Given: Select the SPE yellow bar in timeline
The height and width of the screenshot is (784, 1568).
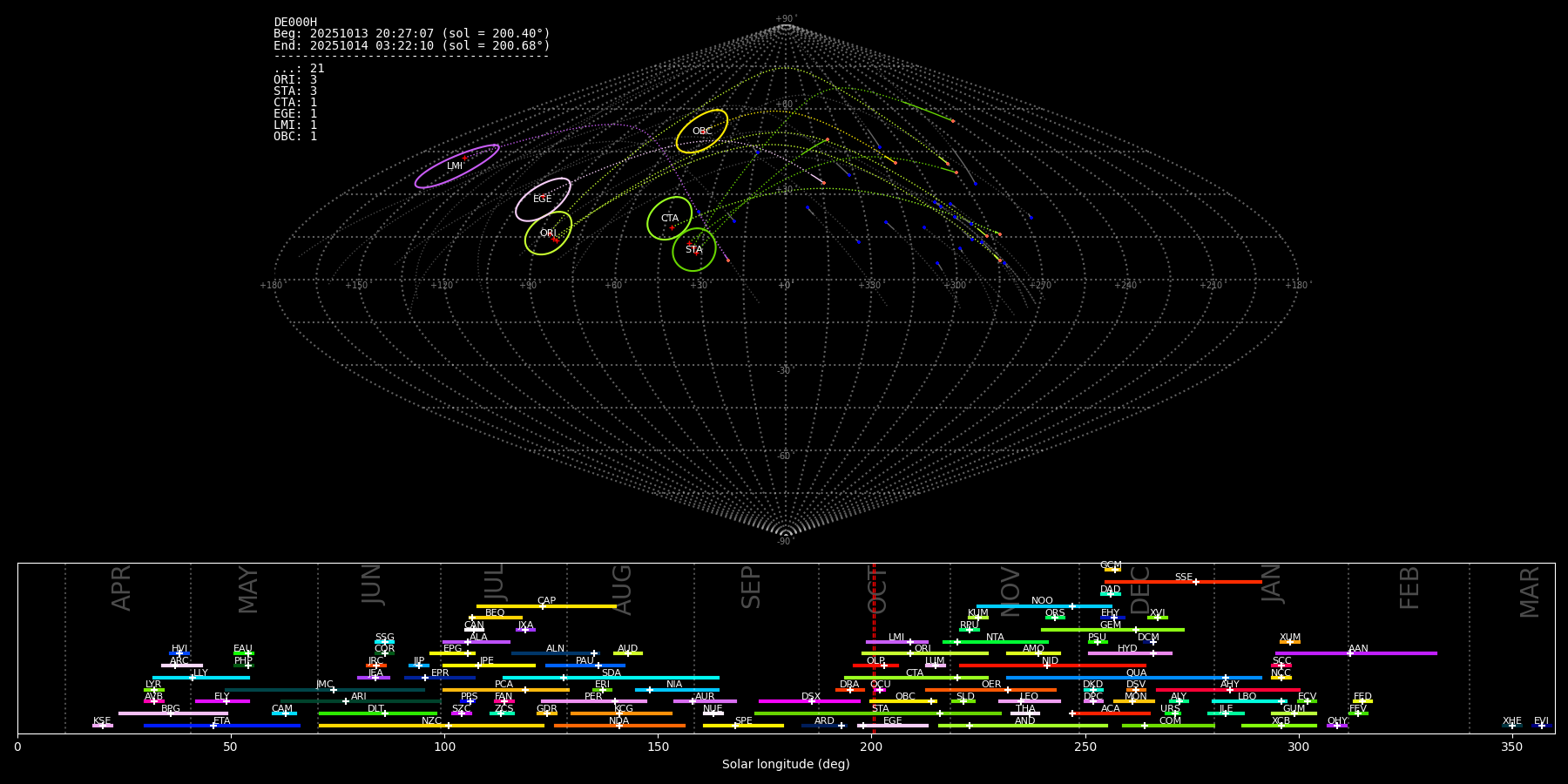Looking at the screenshot, I should click(743, 726).
